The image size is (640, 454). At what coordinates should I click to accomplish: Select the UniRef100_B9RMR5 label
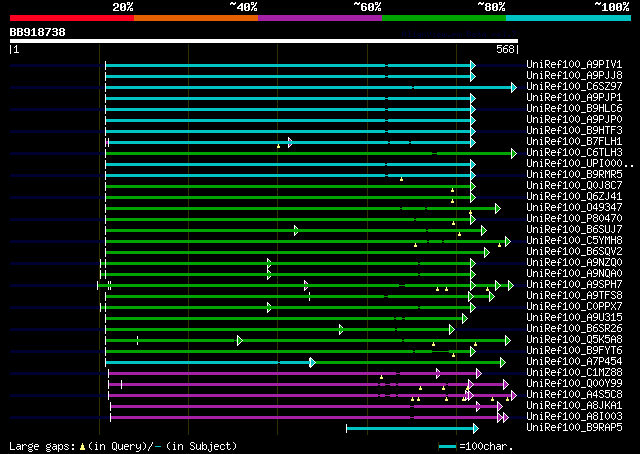coord(574,175)
